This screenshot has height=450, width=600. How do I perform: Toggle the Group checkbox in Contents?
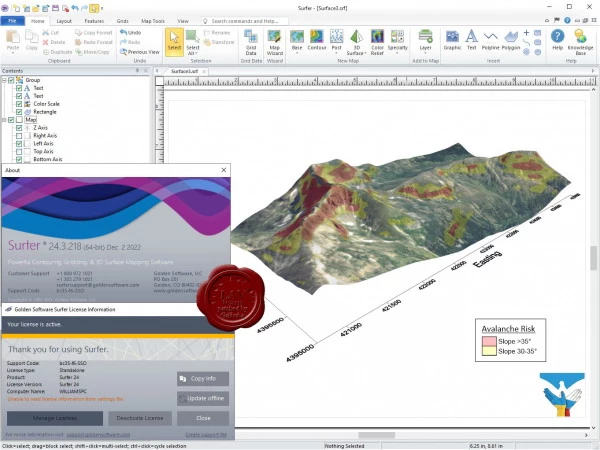11,80
